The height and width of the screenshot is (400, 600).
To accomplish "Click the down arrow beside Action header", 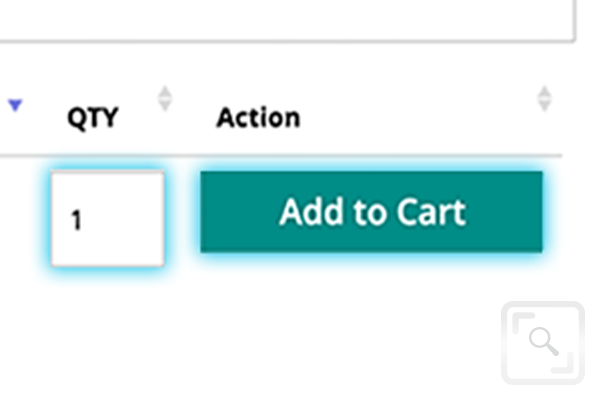I will [x=544, y=105].
